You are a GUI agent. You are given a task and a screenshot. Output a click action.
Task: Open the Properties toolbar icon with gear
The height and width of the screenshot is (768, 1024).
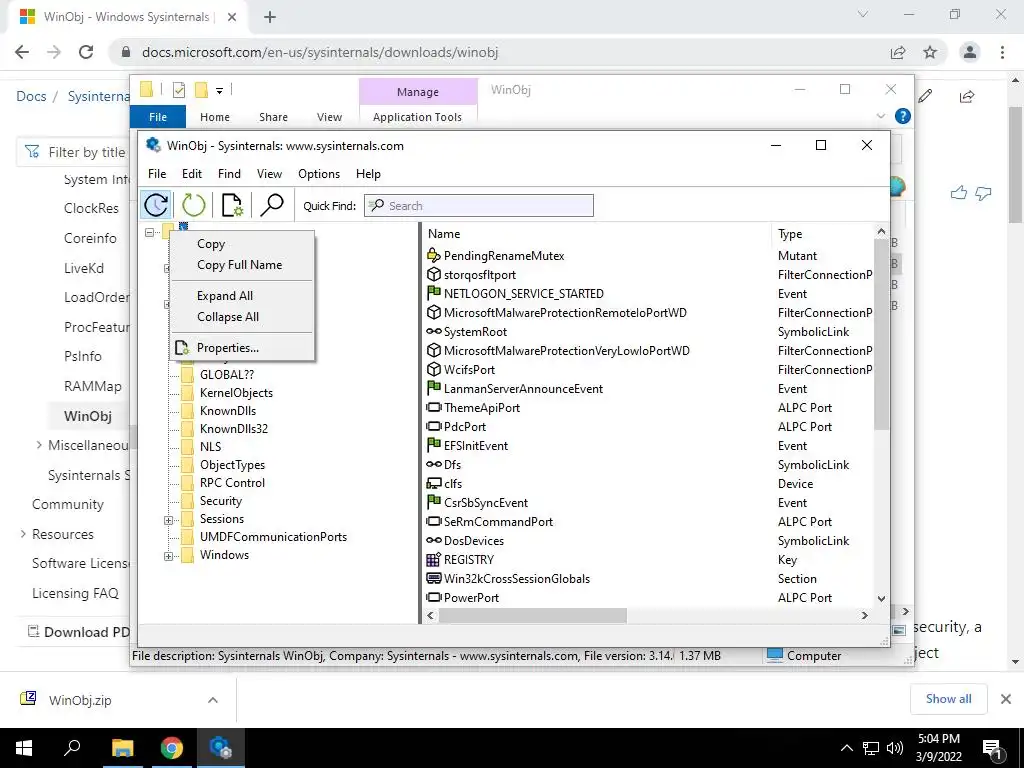pos(232,205)
